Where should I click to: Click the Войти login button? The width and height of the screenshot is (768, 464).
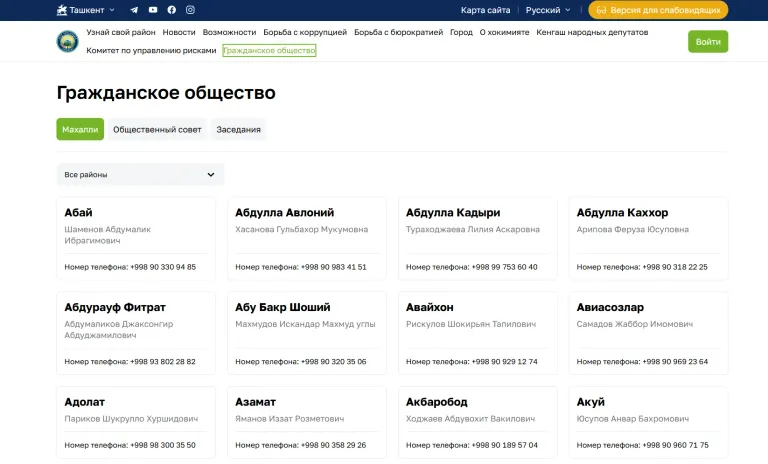(708, 42)
